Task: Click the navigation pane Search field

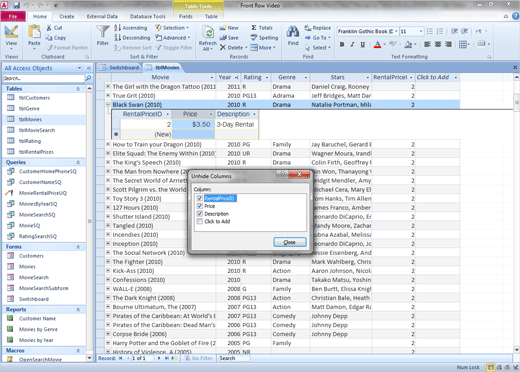Action: tap(44, 78)
